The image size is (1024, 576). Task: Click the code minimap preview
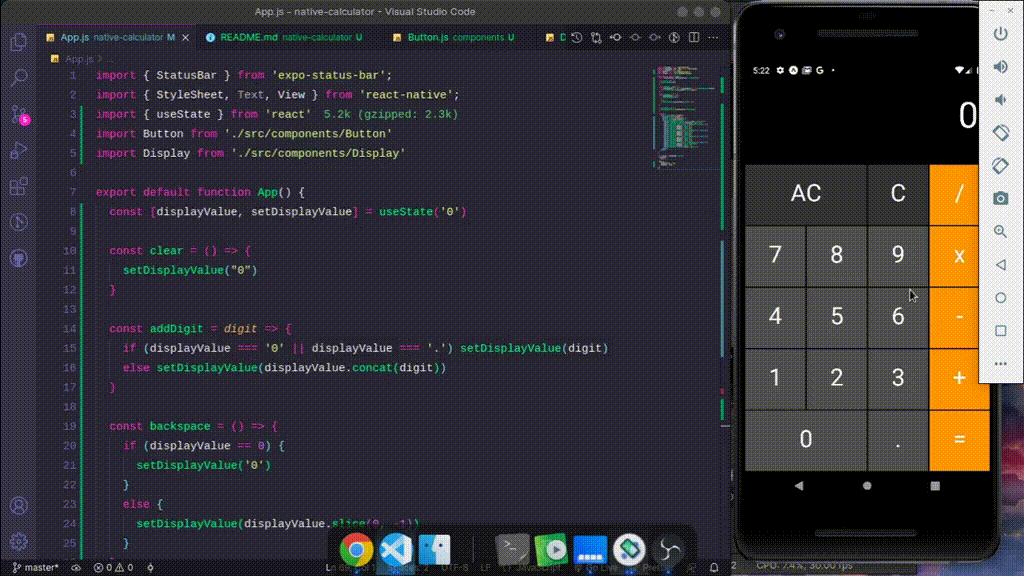point(684,116)
